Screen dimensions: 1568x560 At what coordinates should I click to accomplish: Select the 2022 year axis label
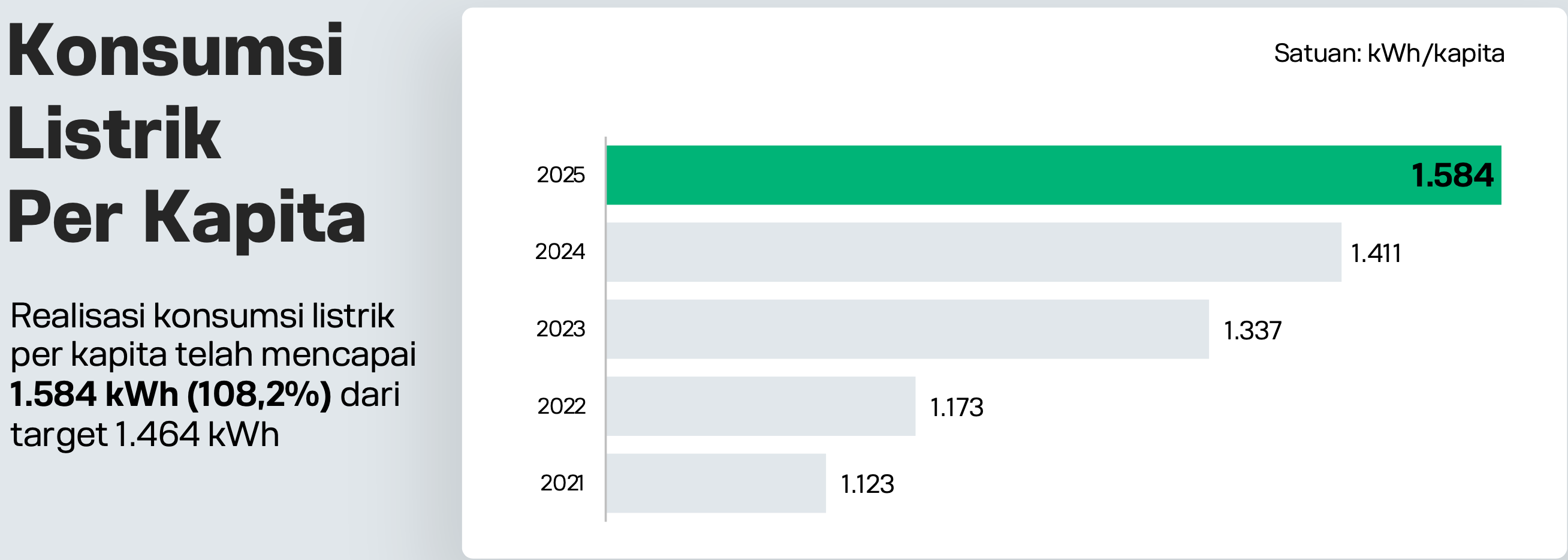pyautogui.click(x=561, y=406)
